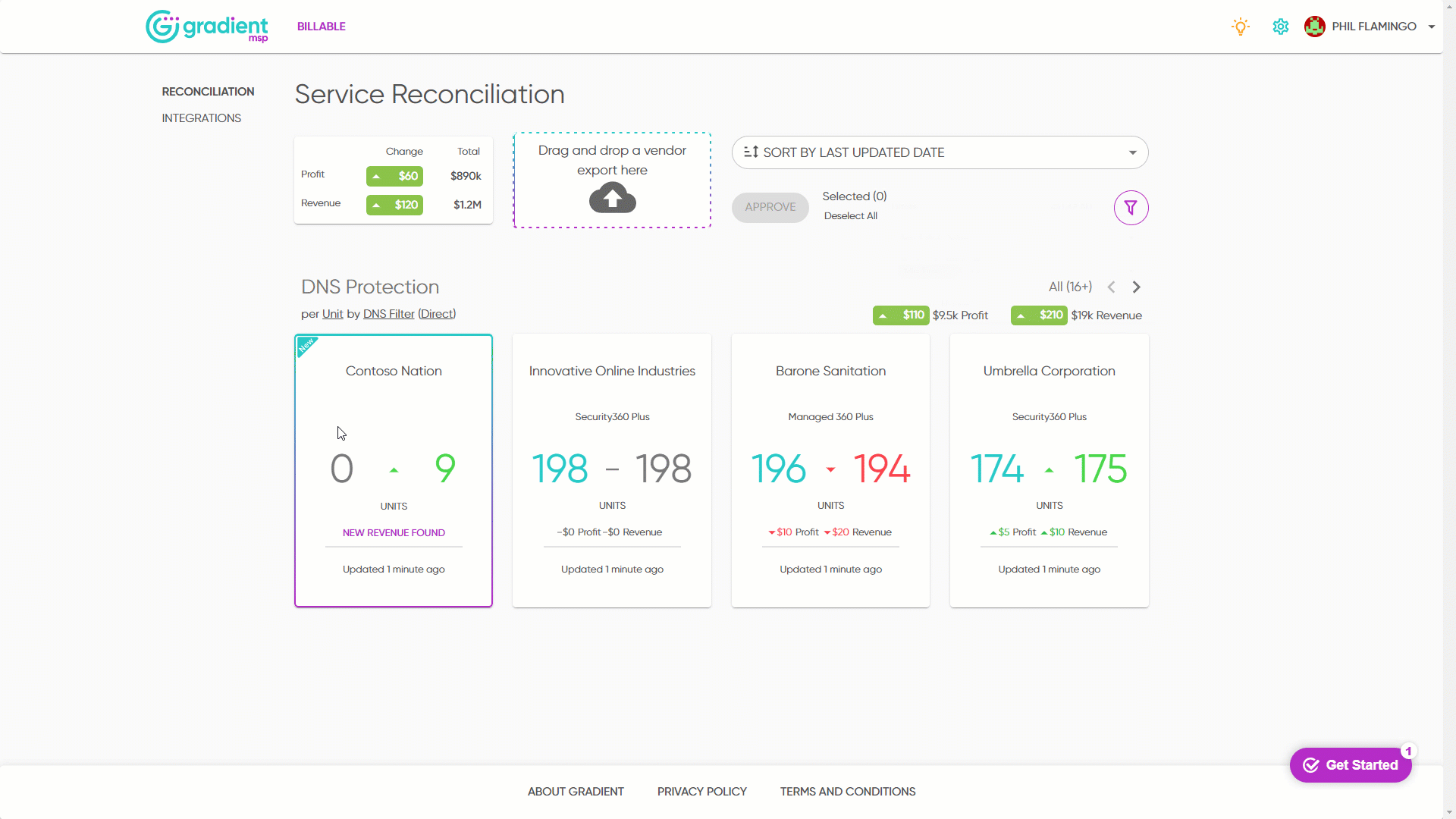The height and width of the screenshot is (819, 1456).
Task: Click the $19k Revenue summary text
Action: point(1106,315)
